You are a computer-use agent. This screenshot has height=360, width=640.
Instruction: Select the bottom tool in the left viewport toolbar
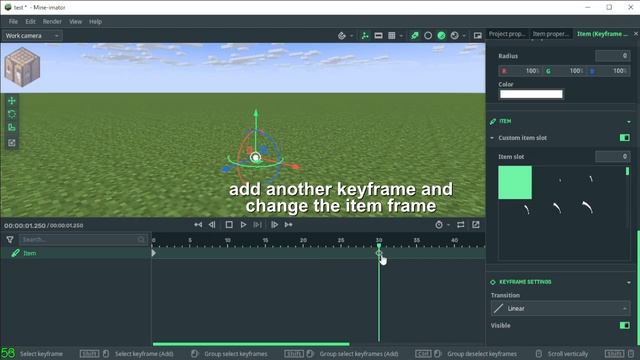[12, 142]
